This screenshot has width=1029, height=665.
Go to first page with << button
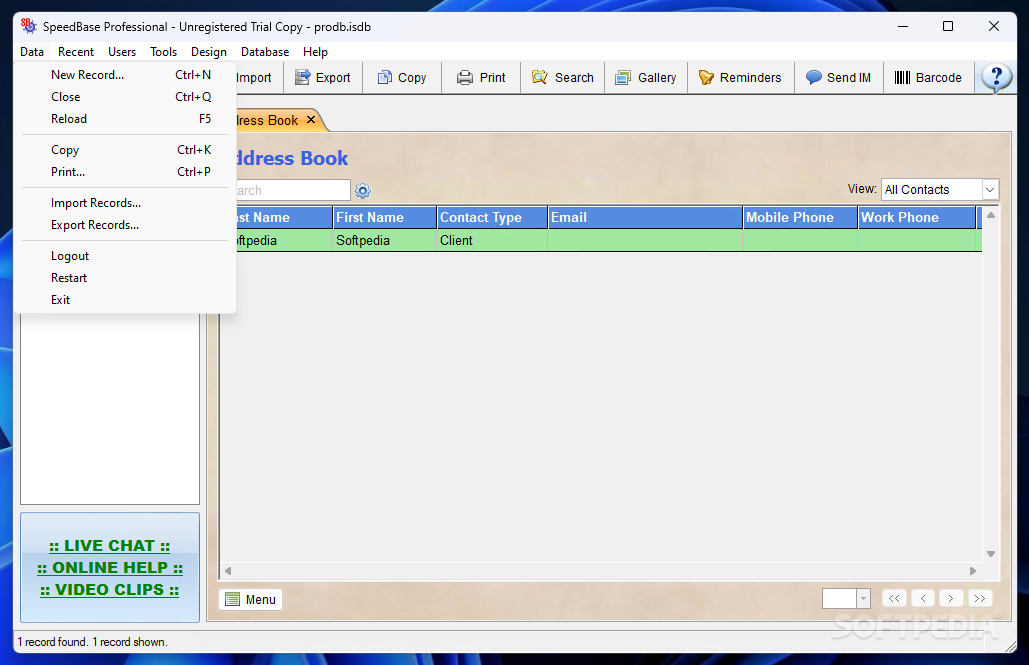pos(894,598)
